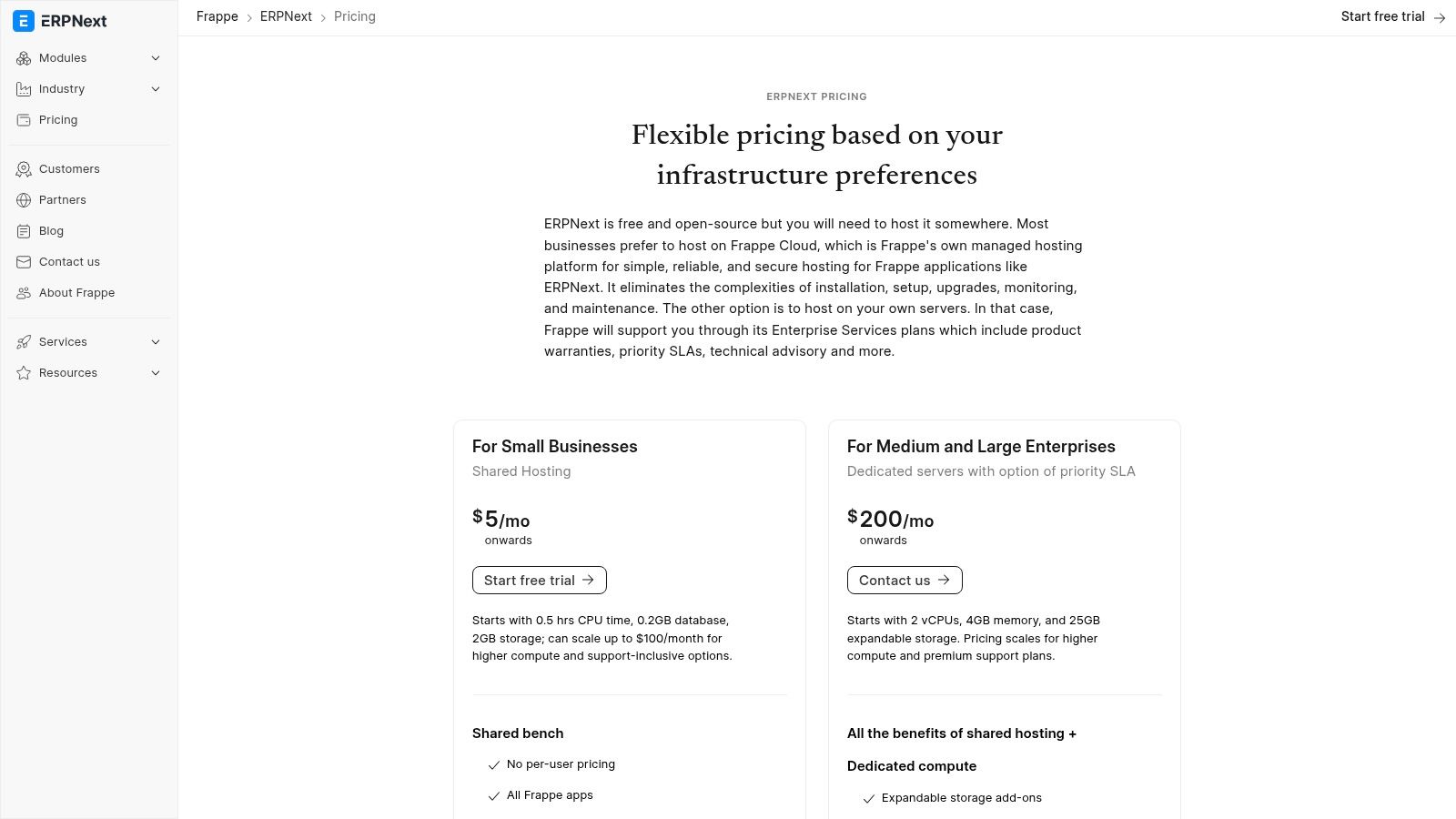
Task: Click the Modules cubes icon
Action: [24, 58]
